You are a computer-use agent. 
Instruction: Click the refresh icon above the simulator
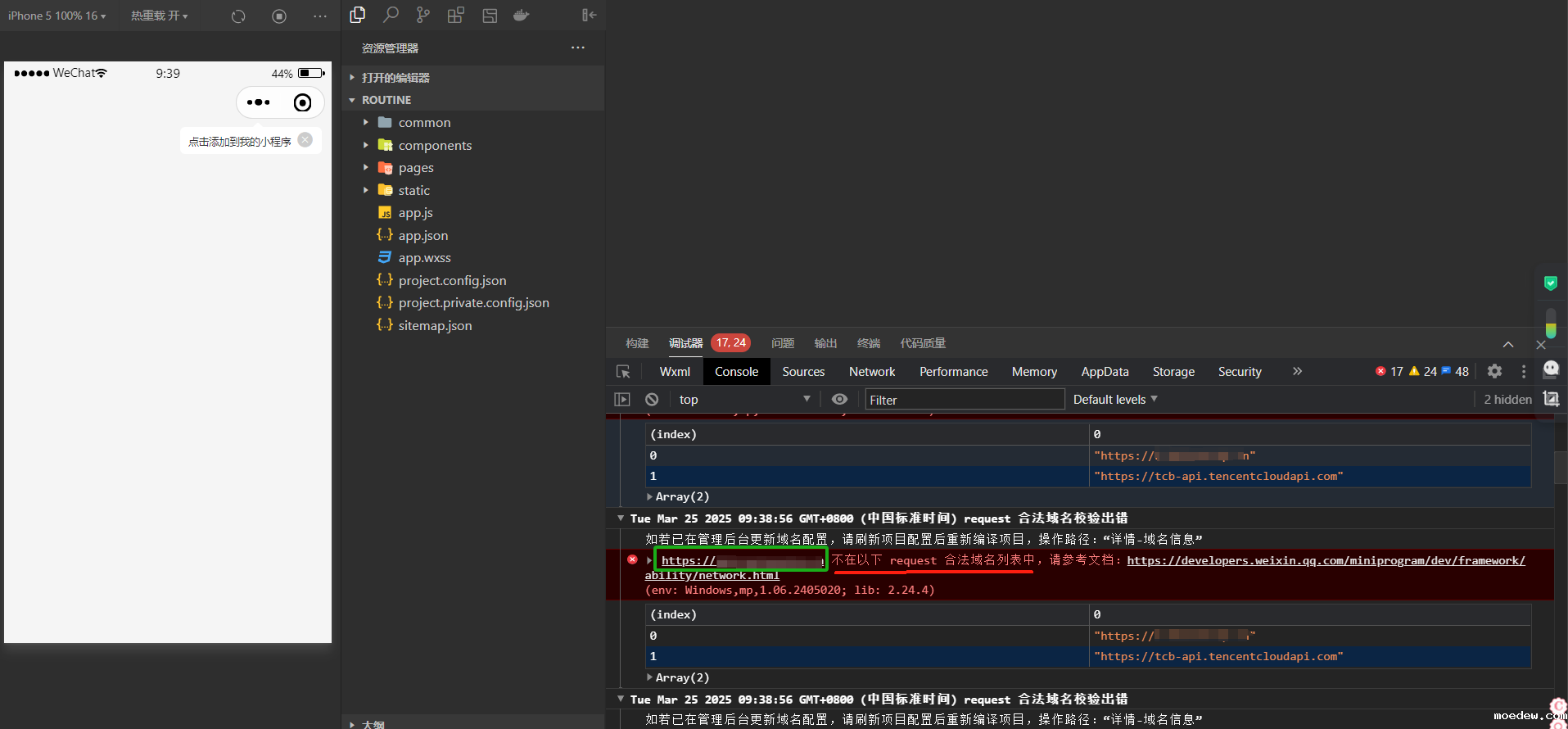[238, 16]
